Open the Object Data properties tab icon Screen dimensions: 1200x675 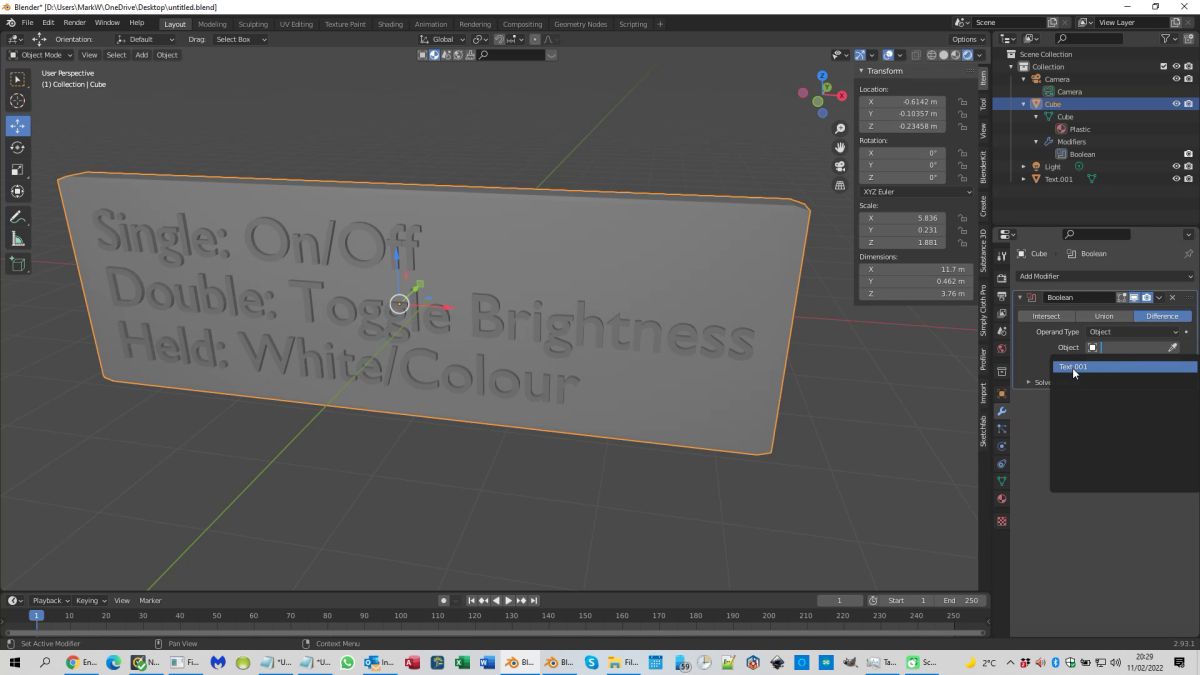pos(1001,481)
